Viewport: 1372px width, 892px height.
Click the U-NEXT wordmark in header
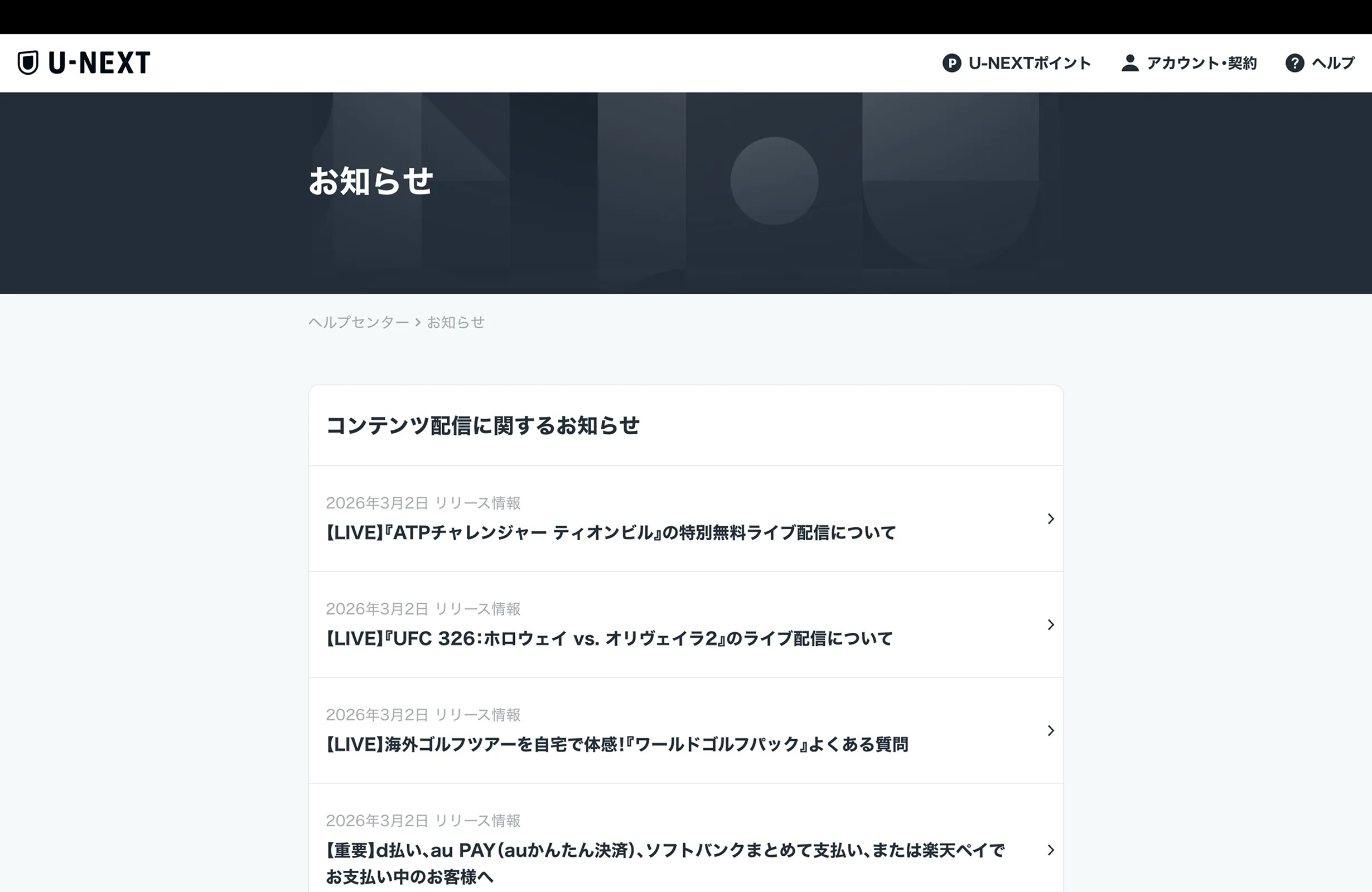(x=99, y=63)
